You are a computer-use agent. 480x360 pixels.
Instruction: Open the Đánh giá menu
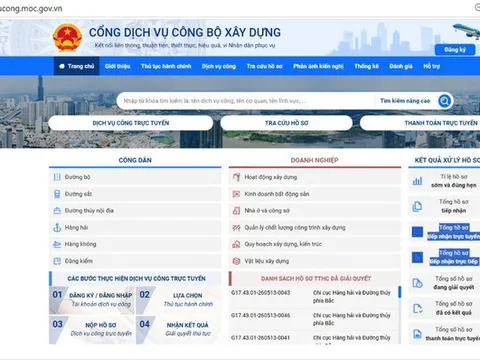(x=401, y=66)
